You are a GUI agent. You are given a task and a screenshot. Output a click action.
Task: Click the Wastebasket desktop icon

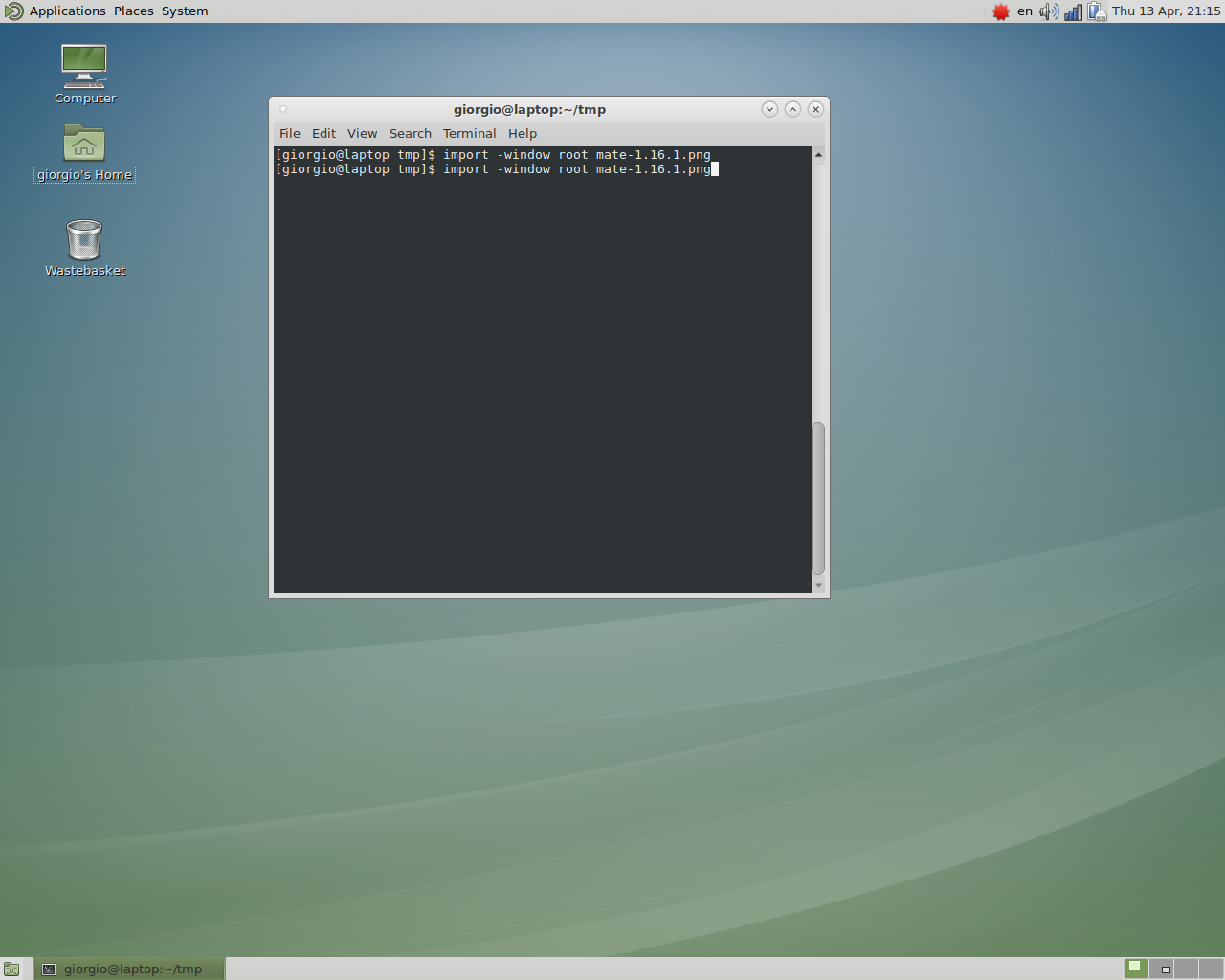[x=84, y=240]
